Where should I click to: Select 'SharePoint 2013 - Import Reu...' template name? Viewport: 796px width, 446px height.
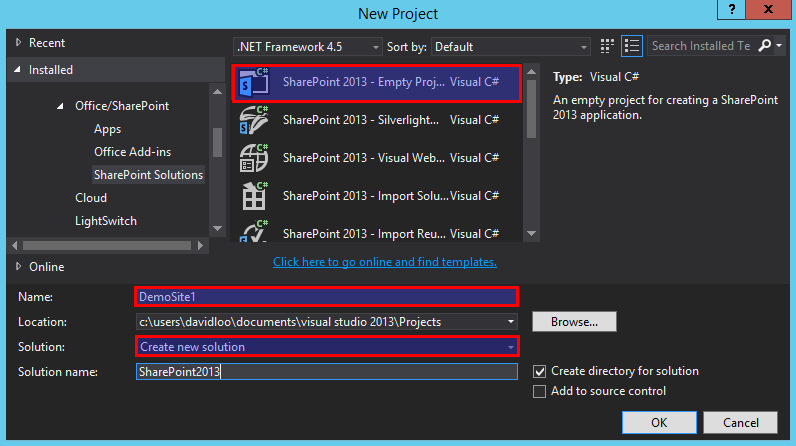pyautogui.click(x=364, y=234)
